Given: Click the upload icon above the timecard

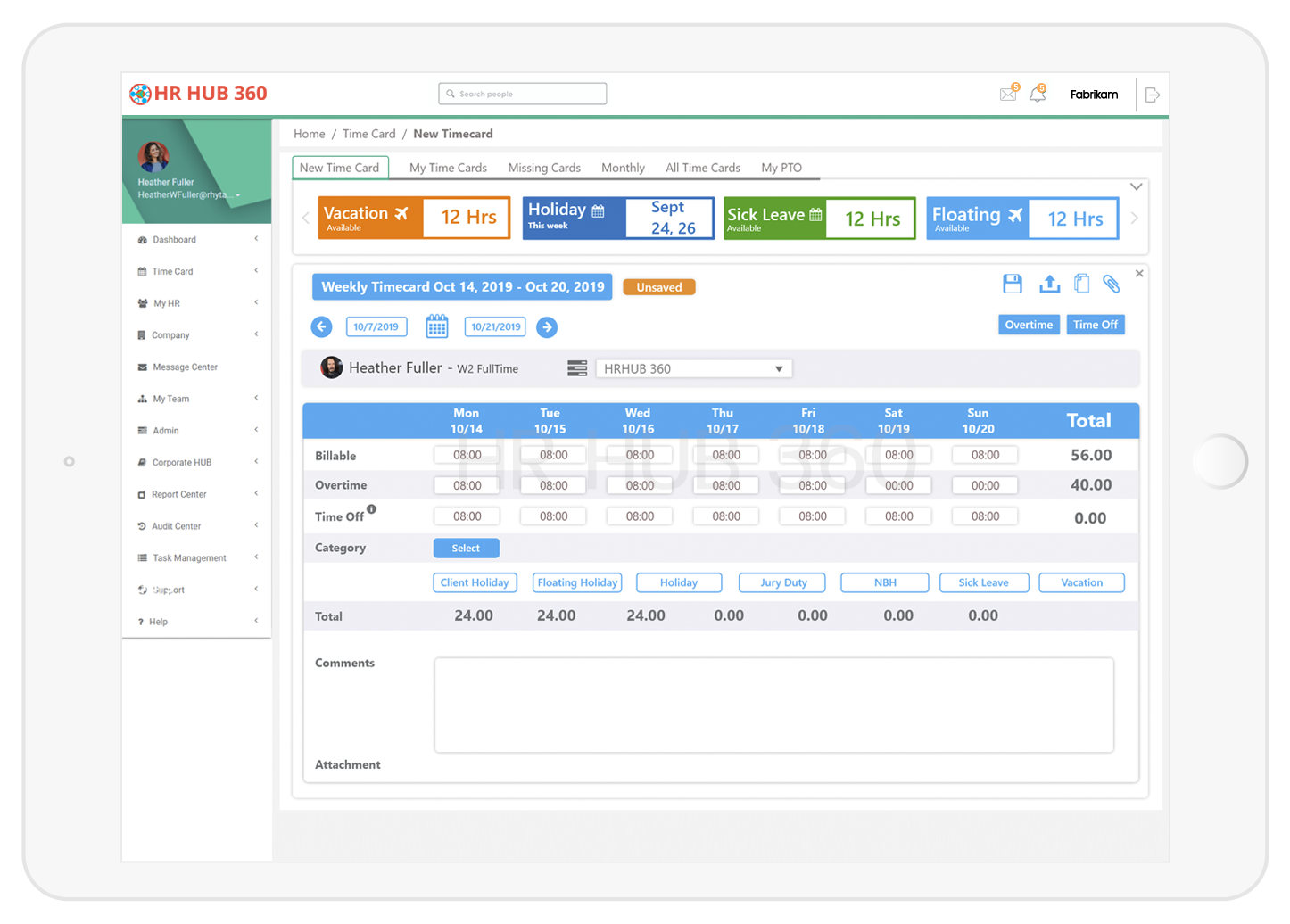Looking at the screenshot, I should [x=1050, y=284].
